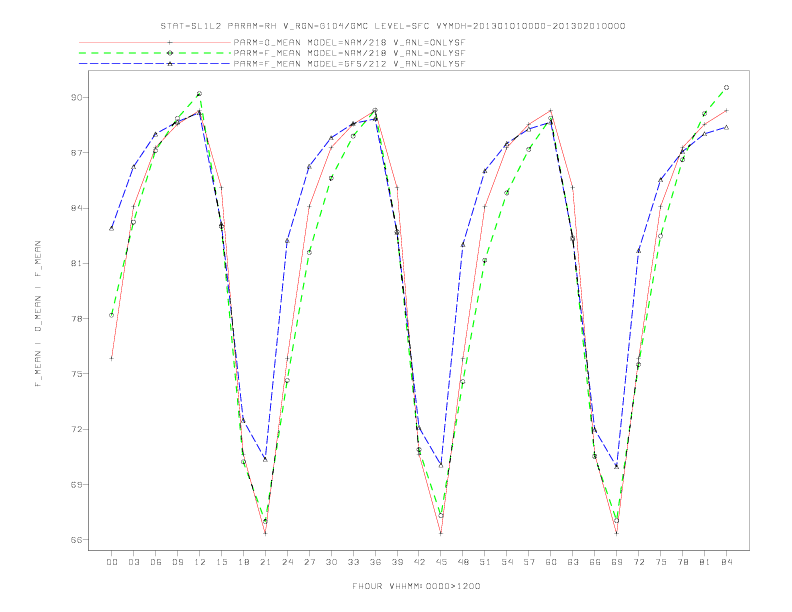Image resolution: width=792 pixels, height=612 pixels.
Task: Click x-axis forecast hour label 72
Action: click(639, 562)
